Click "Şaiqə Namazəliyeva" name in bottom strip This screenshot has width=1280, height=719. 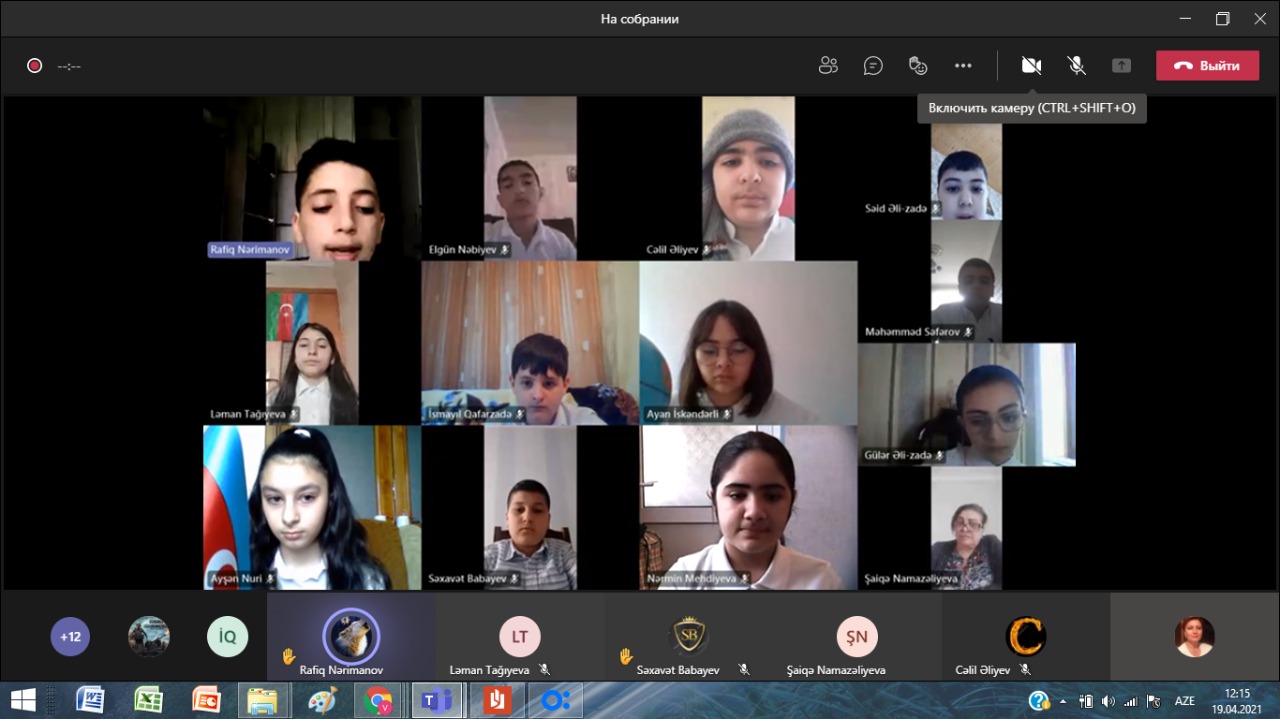pos(836,670)
